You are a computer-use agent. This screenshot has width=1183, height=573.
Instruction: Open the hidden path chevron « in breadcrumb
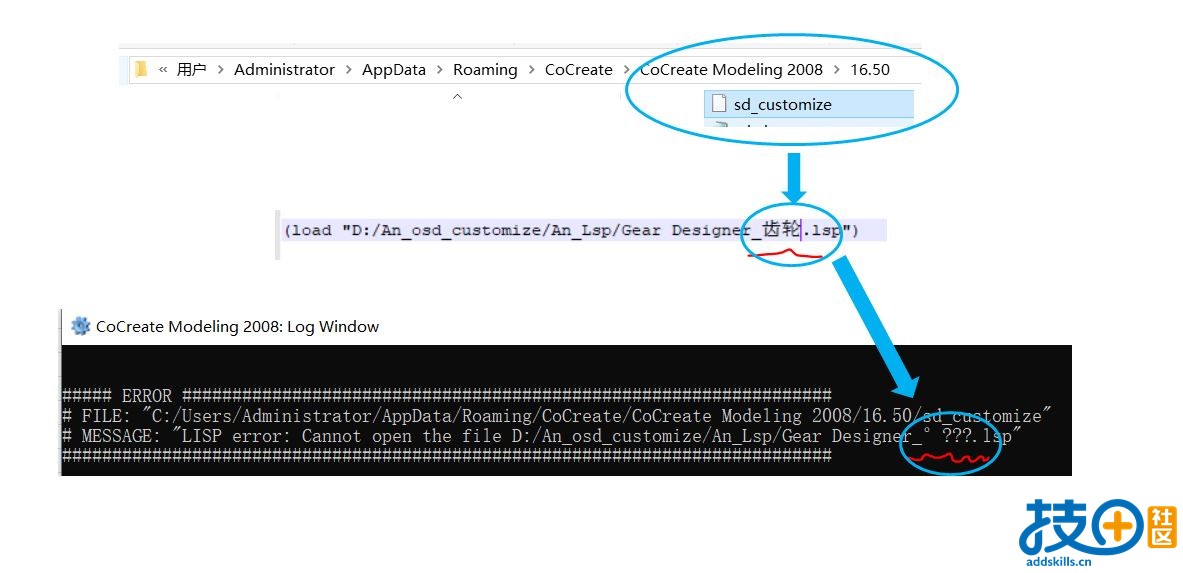pyautogui.click(x=163, y=69)
